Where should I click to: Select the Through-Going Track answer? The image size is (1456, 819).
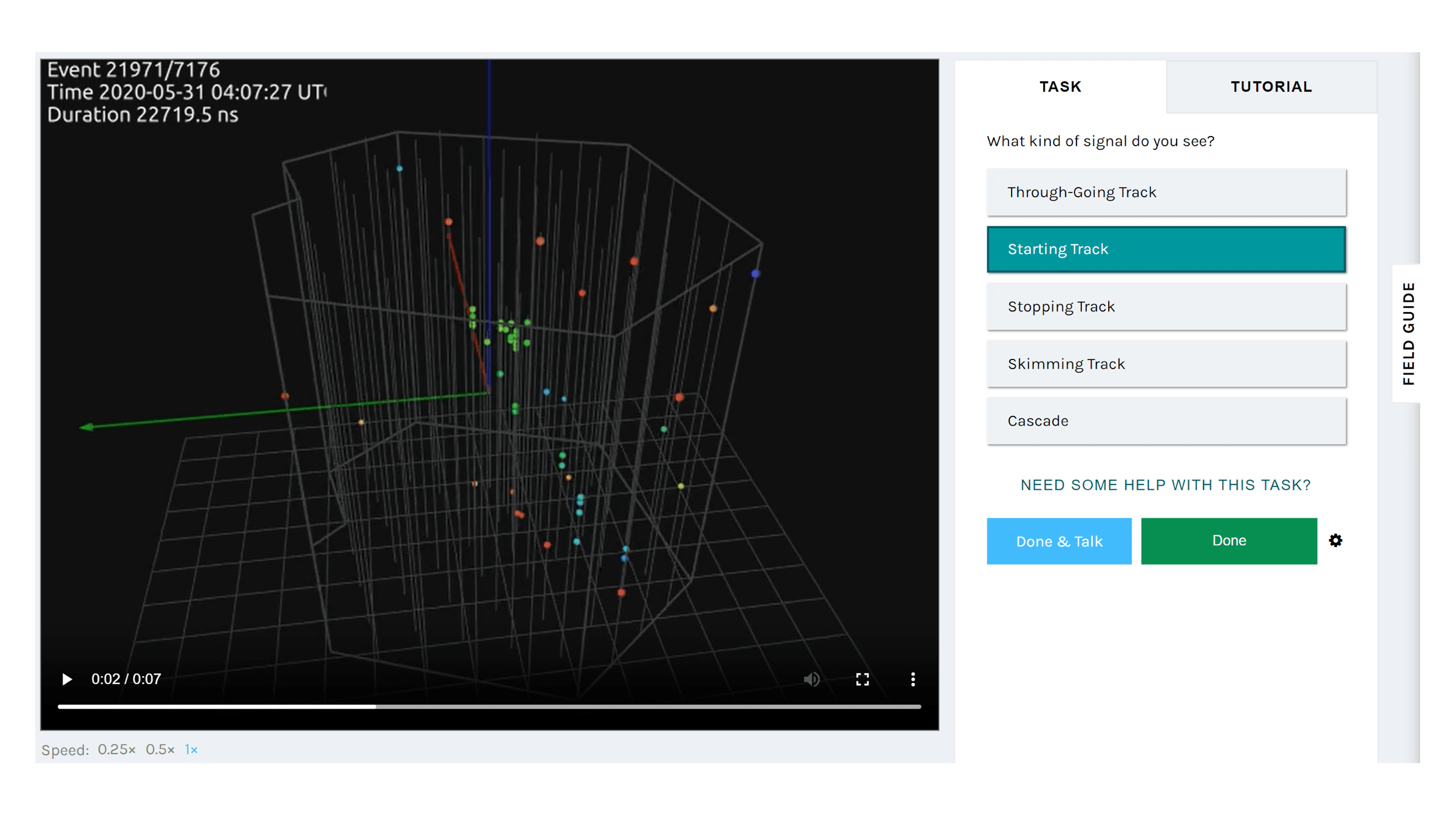tap(1165, 192)
